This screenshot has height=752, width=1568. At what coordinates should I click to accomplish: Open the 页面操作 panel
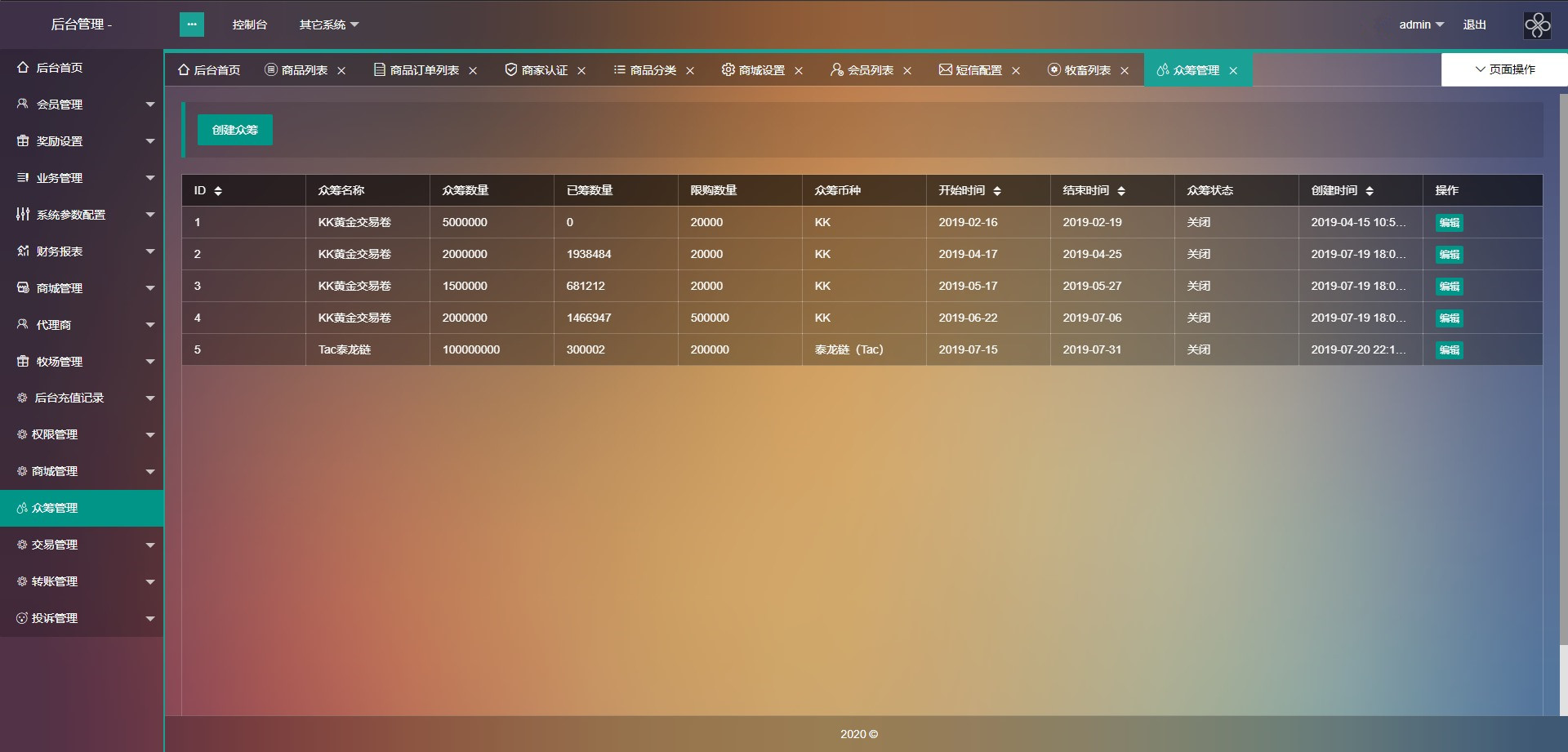pyautogui.click(x=1505, y=69)
